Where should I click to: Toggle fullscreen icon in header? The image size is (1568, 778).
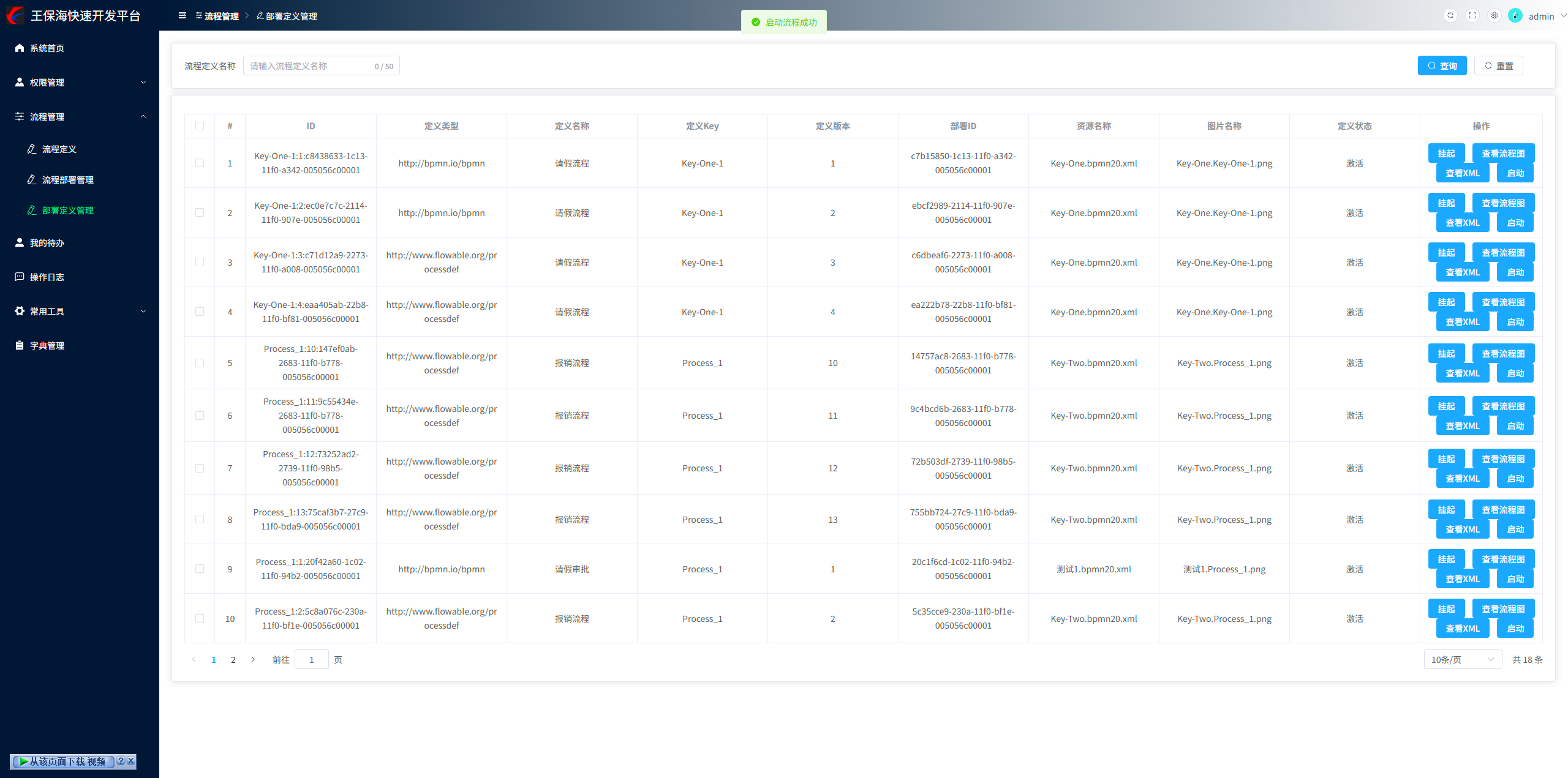tap(1472, 16)
